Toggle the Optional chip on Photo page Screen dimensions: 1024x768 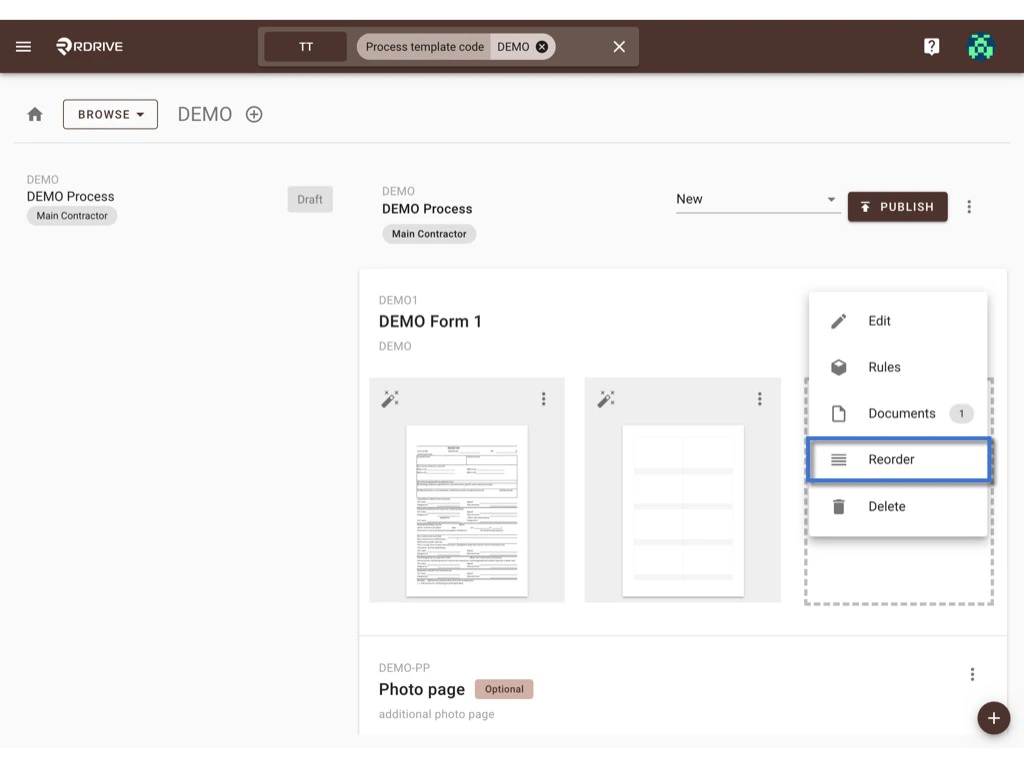[504, 689]
